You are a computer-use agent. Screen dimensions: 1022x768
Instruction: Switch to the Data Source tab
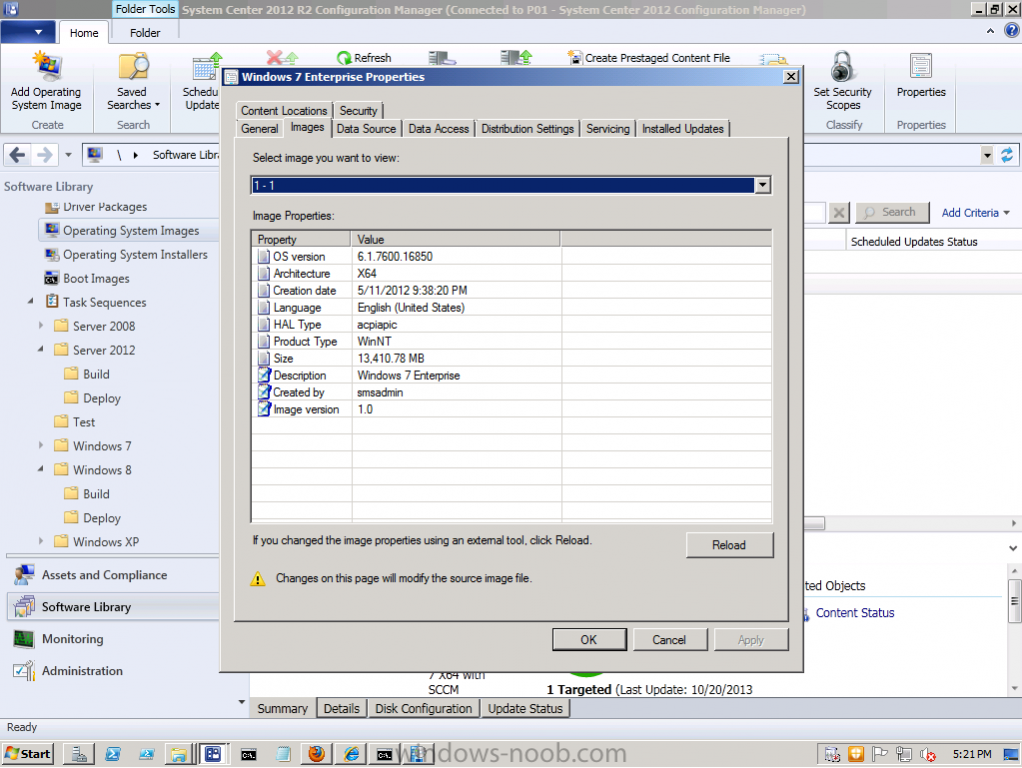pyautogui.click(x=366, y=128)
